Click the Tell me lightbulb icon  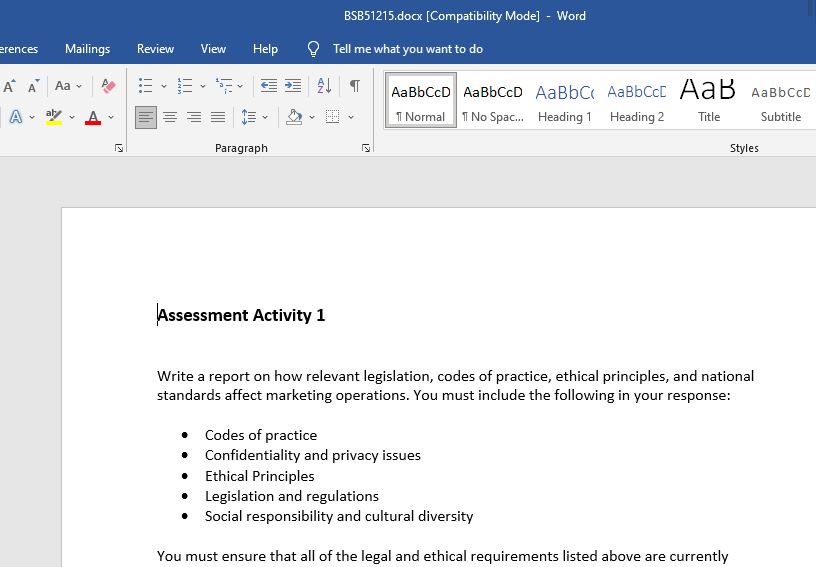[x=313, y=49]
